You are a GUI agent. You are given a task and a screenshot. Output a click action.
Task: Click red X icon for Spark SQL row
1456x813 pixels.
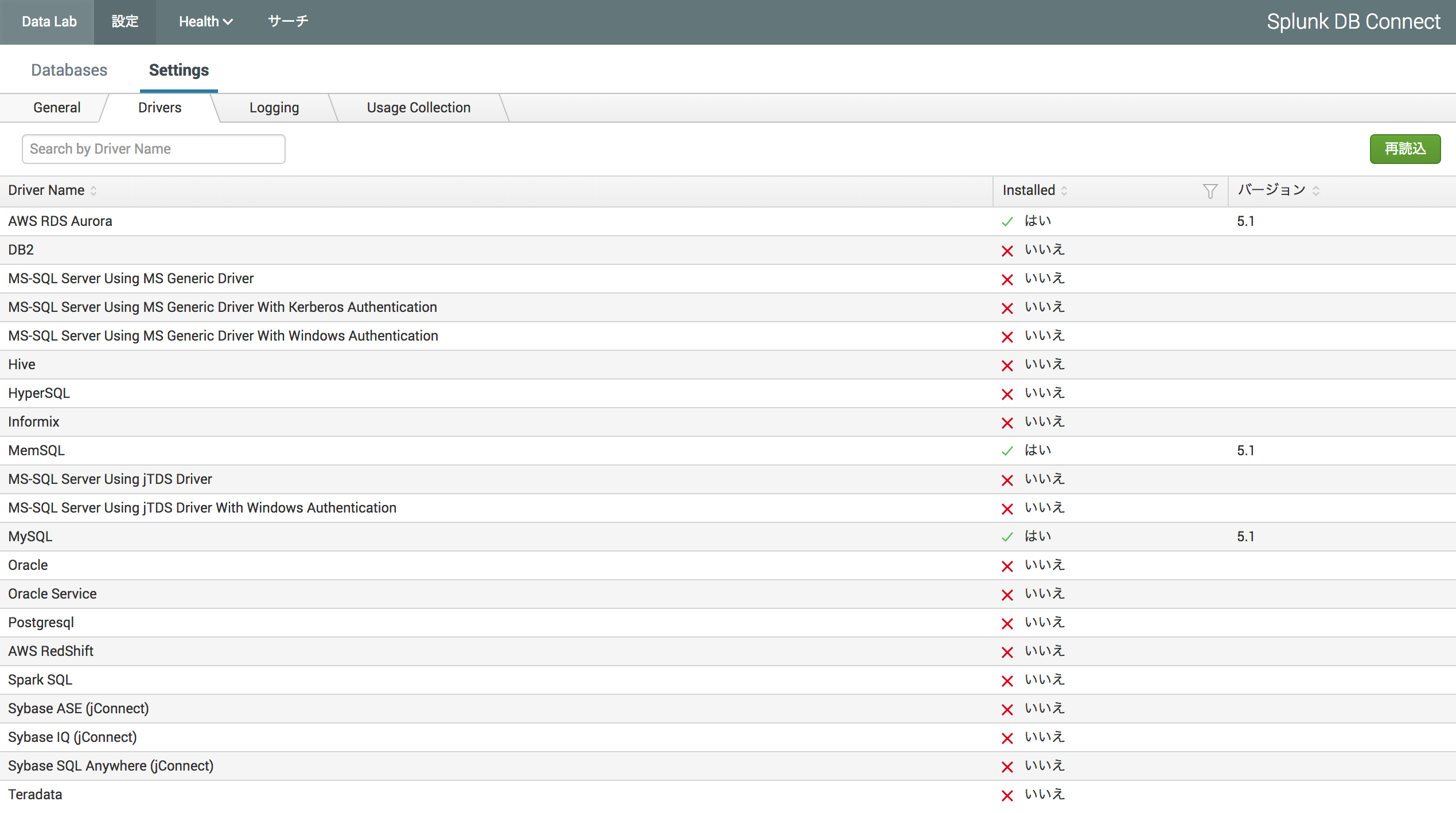(x=1007, y=681)
